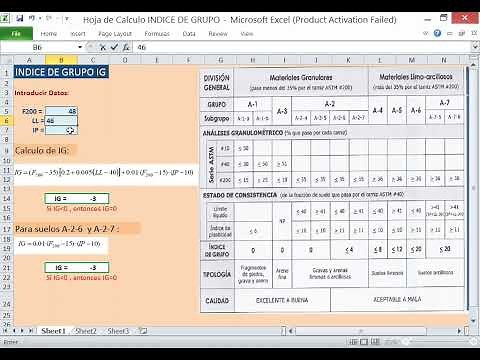Open the Formulas ribbon tab
The image size is (480, 360).
pyautogui.click(x=157, y=34)
